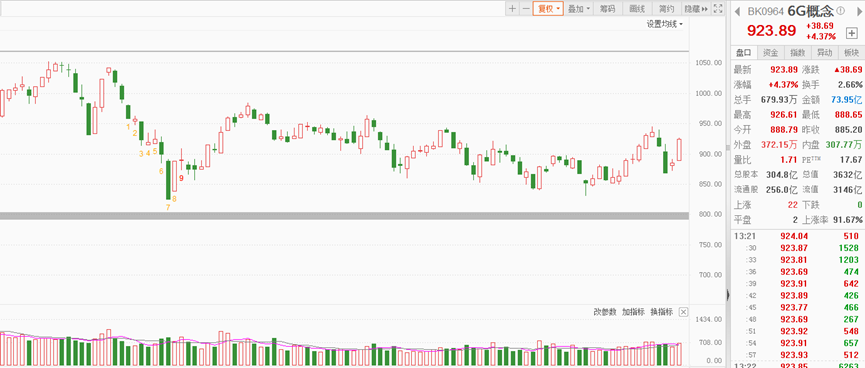The width and height of the screenshot is (865, 368).
Task: Click 上涨率 value 91.67%
Action: (847, 220)
